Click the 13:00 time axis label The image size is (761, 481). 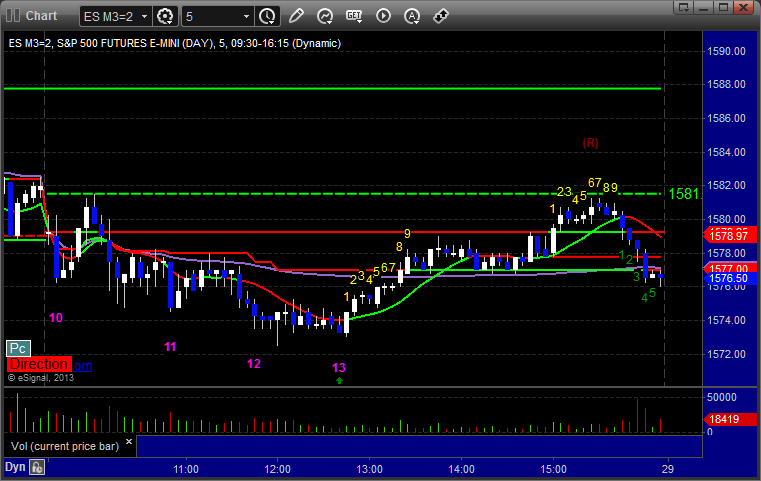369,469
